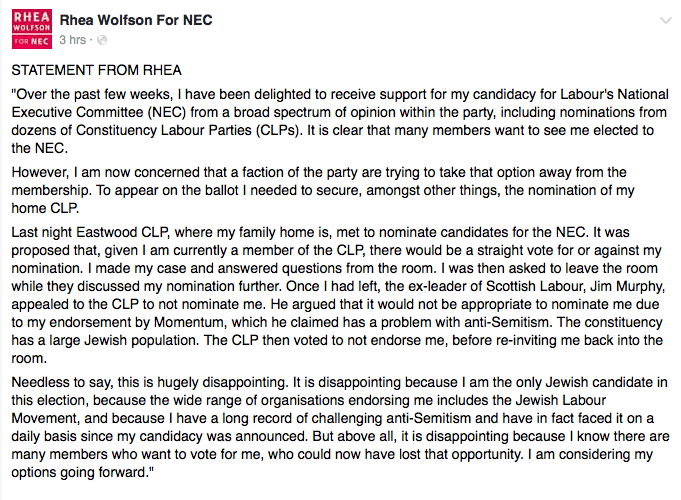Open the 3 hrs timestamp link
Screen dimensions: 681x500
(x=73, y=40)
